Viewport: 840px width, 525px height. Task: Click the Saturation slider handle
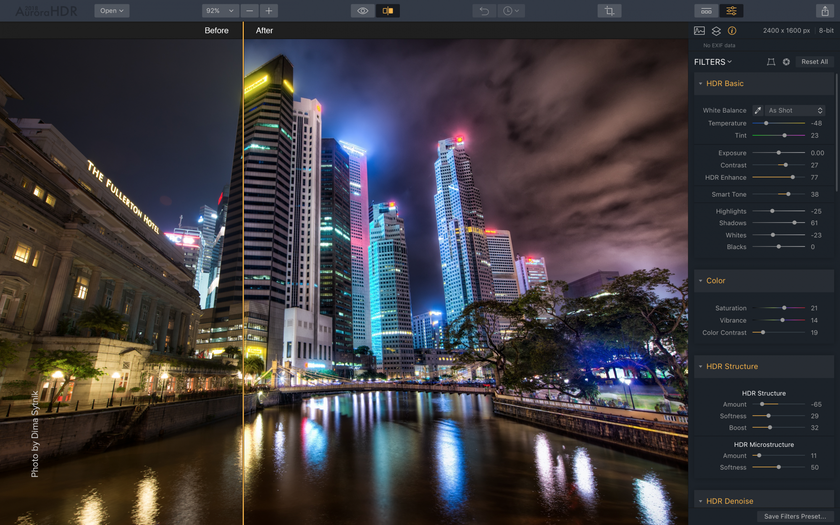pyautogui.click(x=784, y=308)
